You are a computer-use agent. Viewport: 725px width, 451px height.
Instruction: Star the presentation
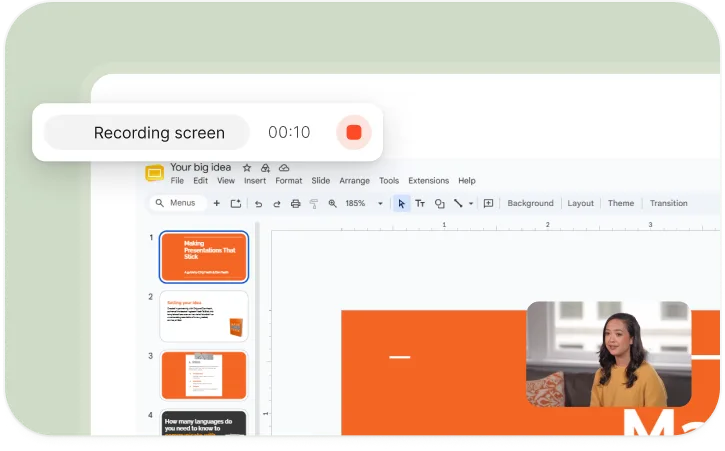coord(247,167)
